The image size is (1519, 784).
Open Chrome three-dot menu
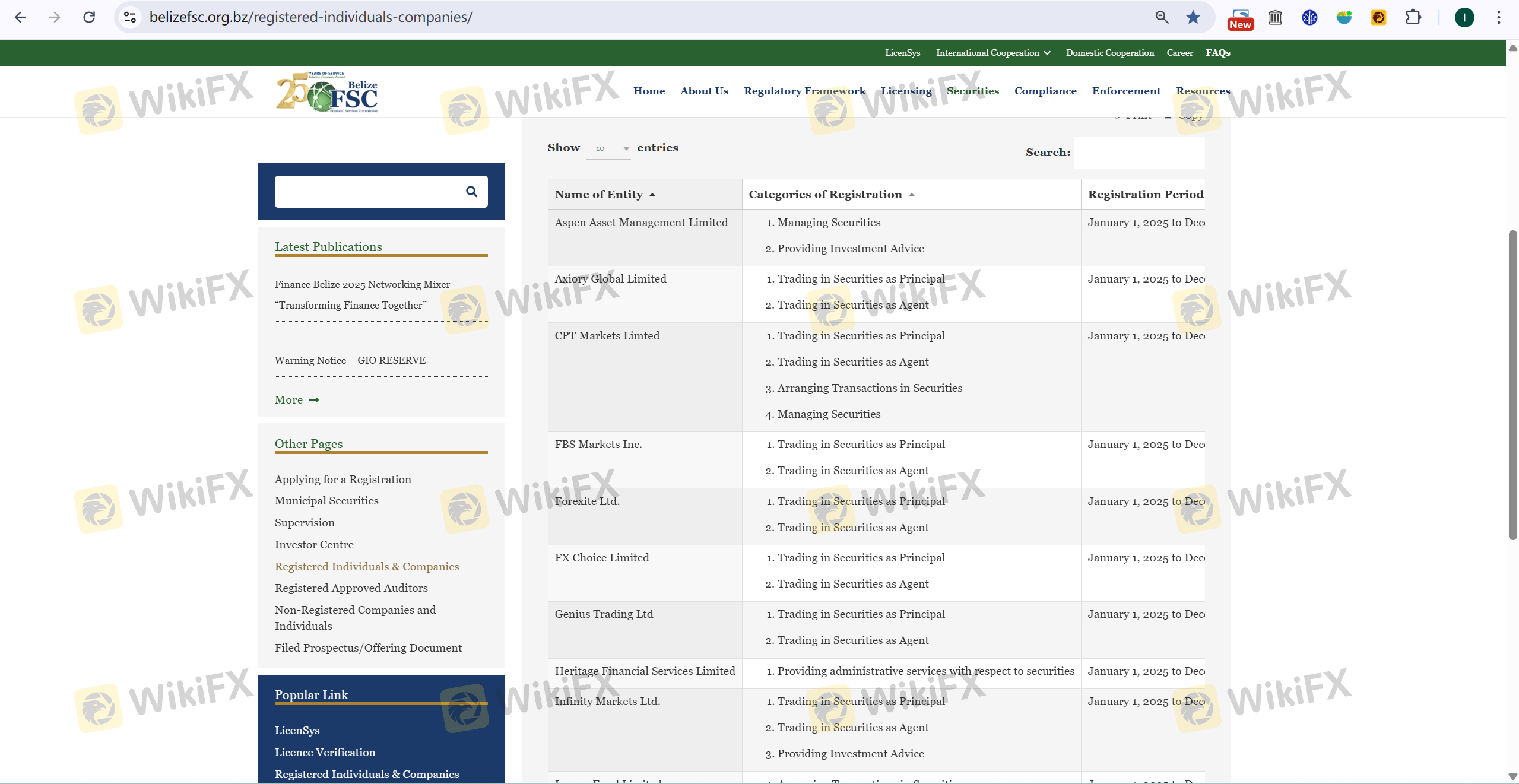tap(1498, 17)
